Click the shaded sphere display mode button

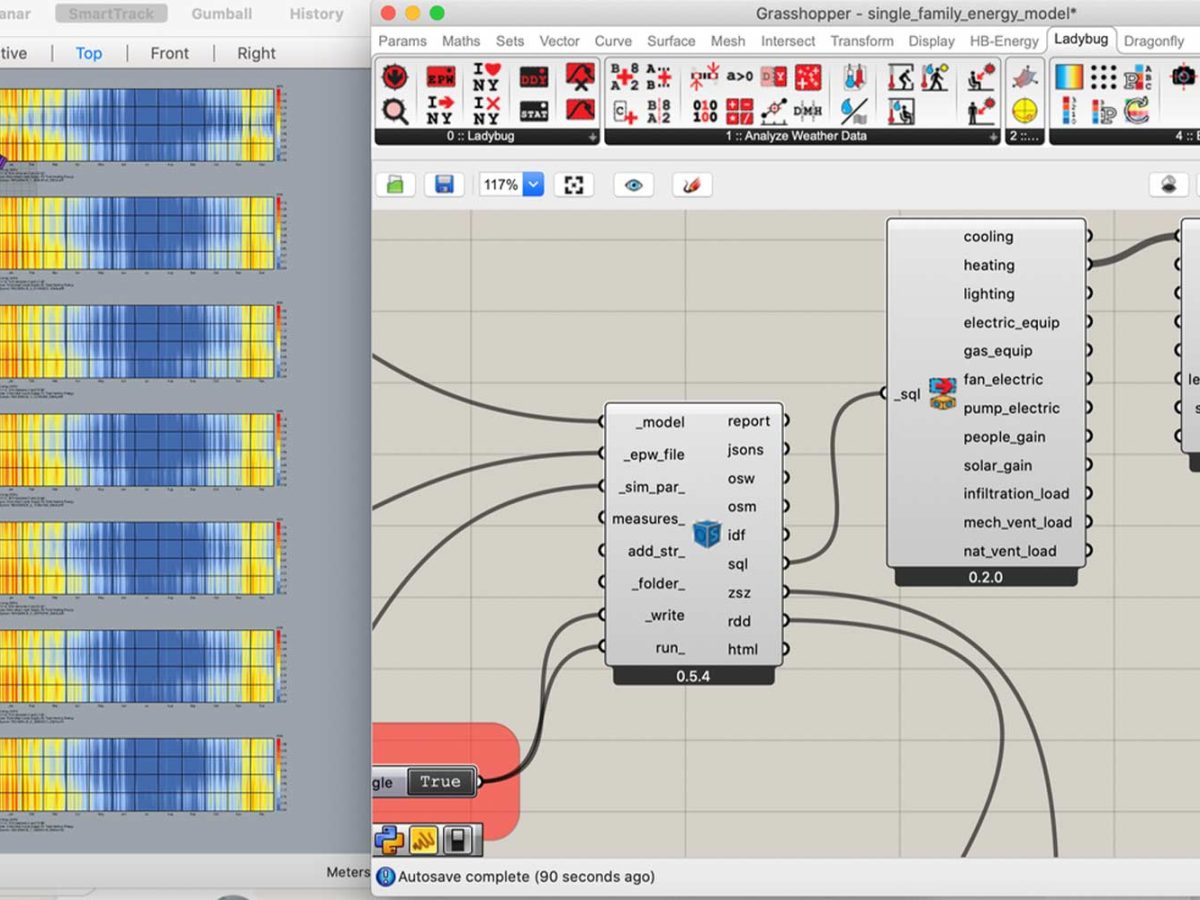pyautogui.click(x=1168, y=185)
